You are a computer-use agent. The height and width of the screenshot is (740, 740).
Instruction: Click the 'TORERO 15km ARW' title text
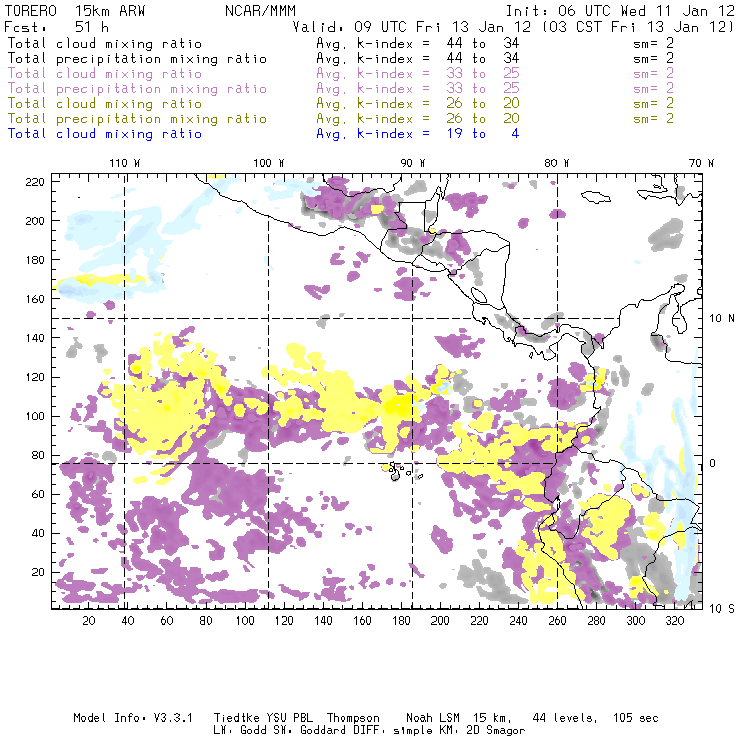tap(75, 11)
